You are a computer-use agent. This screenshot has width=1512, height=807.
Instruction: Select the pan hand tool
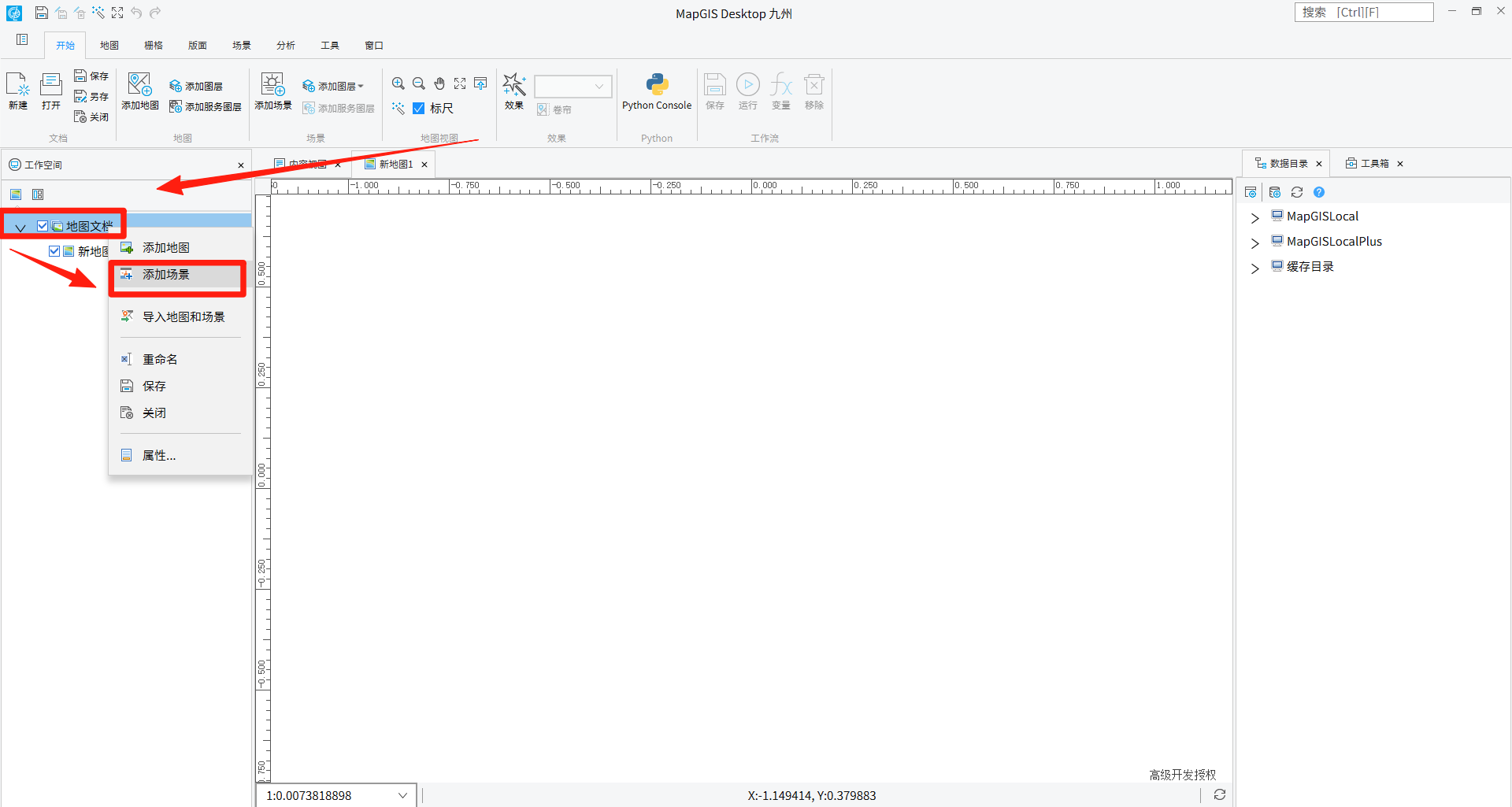[439, 83]
